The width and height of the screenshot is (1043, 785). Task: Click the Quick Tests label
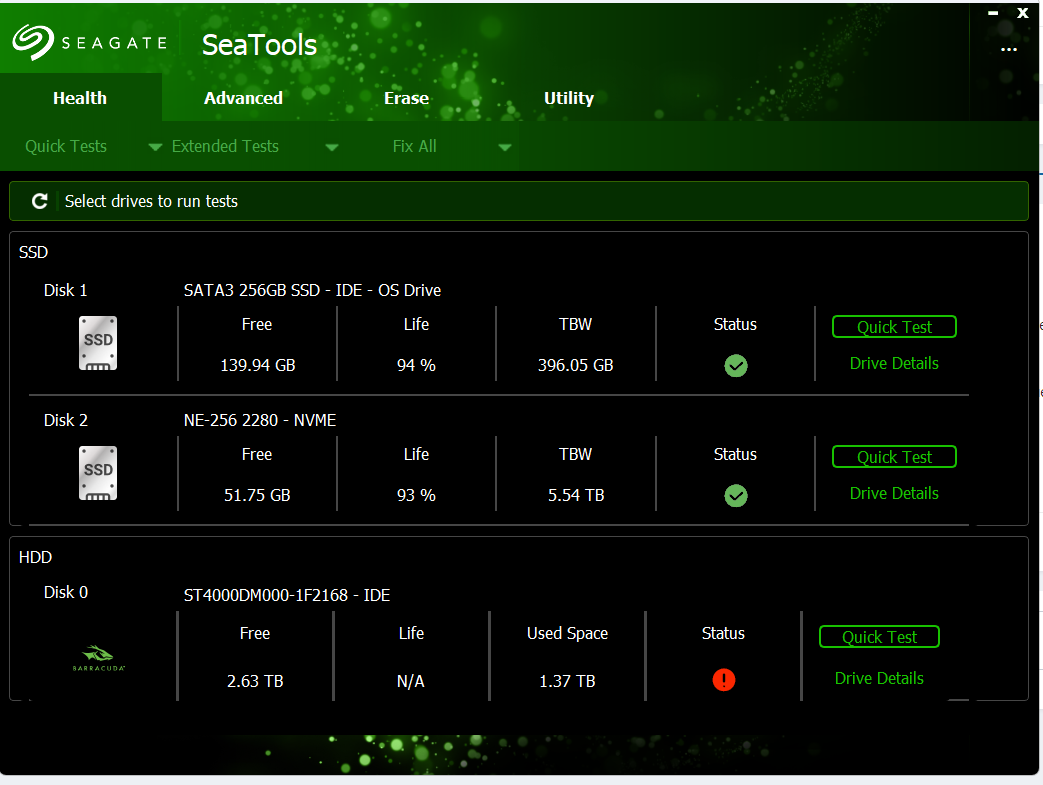(66, 146)
